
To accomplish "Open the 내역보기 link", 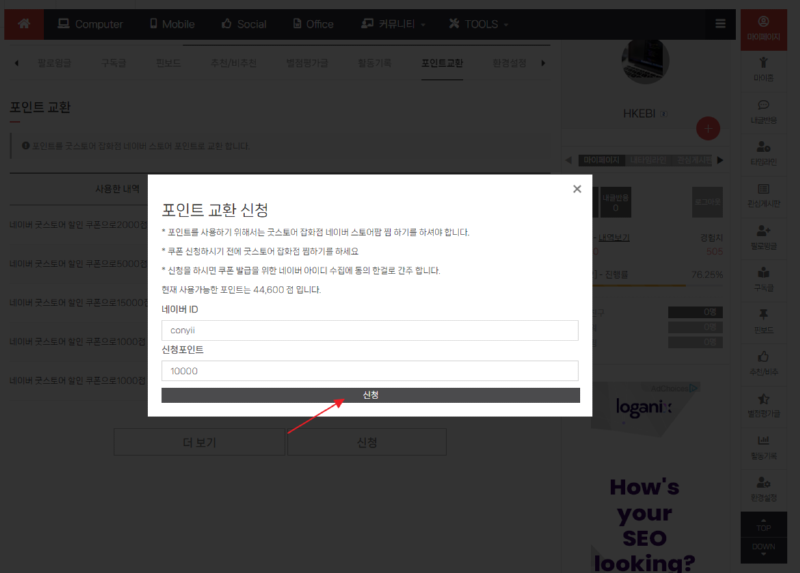I will click(x=615, y=238).
